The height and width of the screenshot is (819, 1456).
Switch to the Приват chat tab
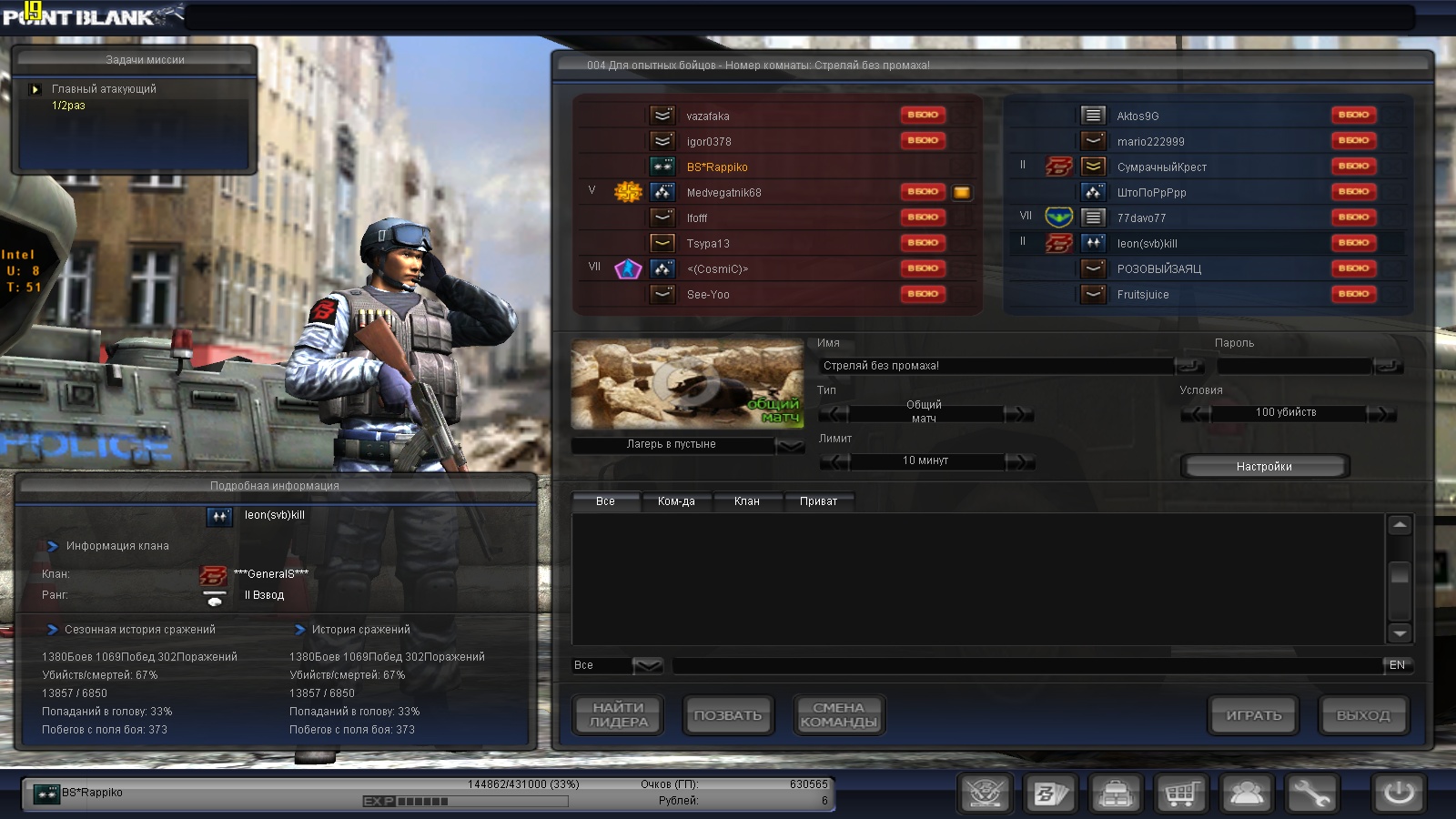(x=819, y=501)
